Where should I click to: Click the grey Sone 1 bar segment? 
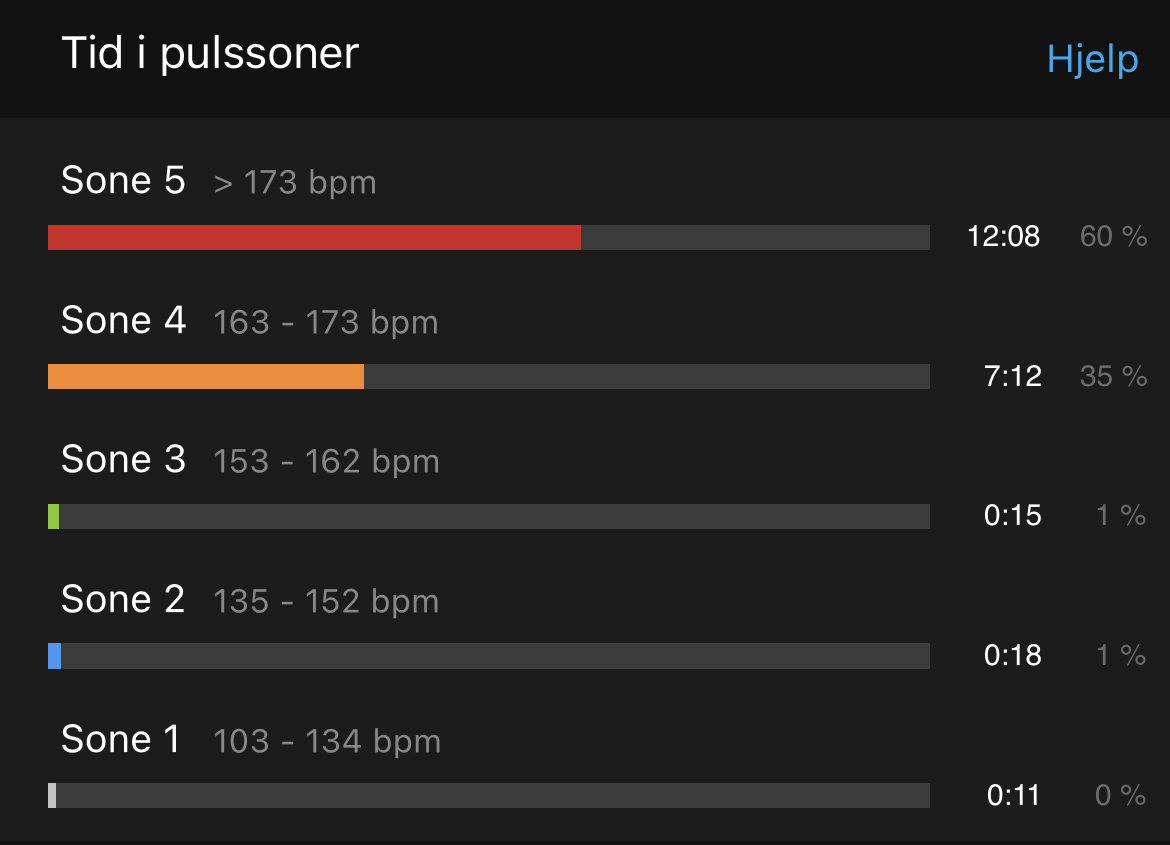(x=52, y=796)
